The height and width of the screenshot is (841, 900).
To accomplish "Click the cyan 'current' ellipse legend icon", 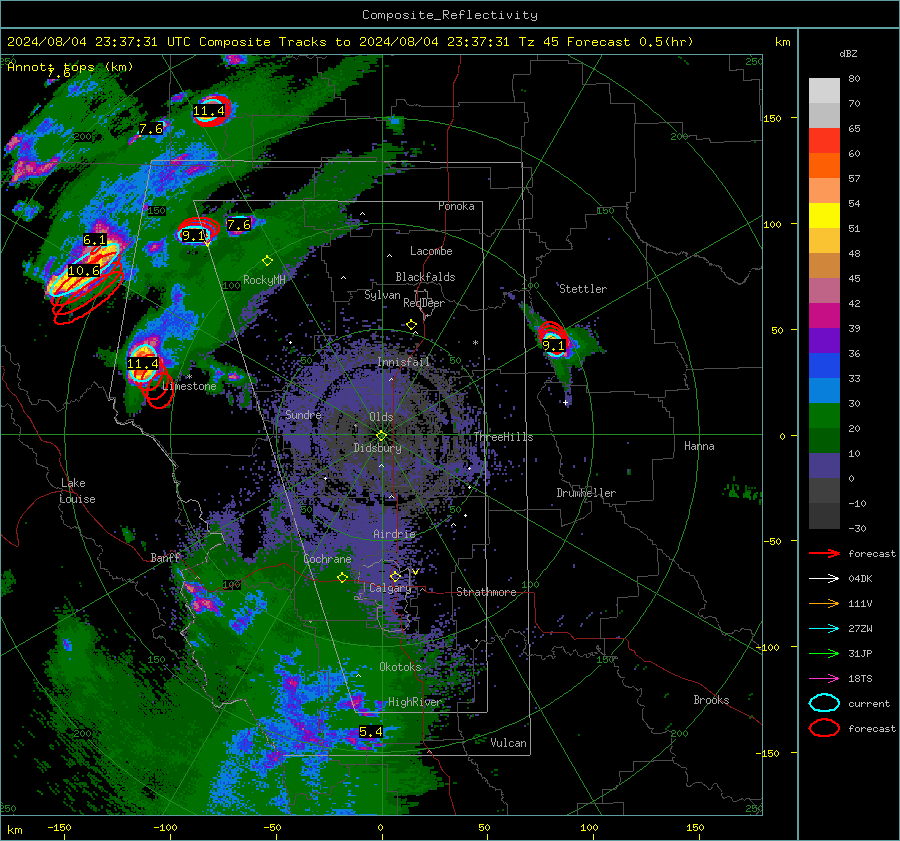I will pyautogui.click(x=824, y=703).
